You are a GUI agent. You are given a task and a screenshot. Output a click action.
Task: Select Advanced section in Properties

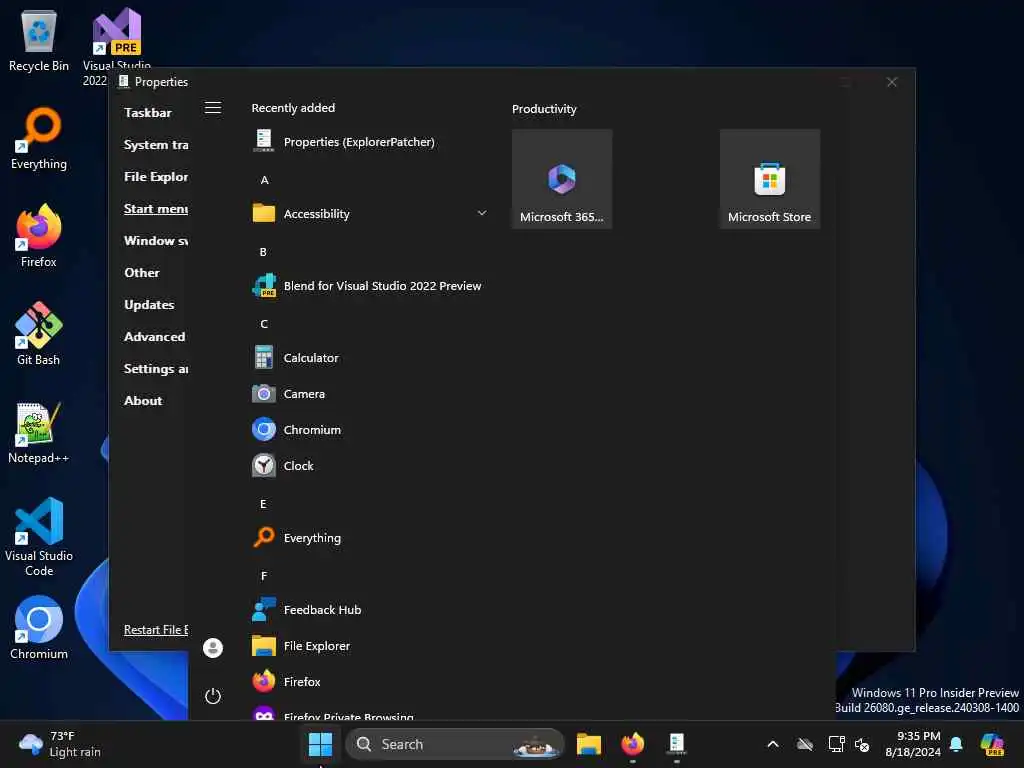(155, 336)
